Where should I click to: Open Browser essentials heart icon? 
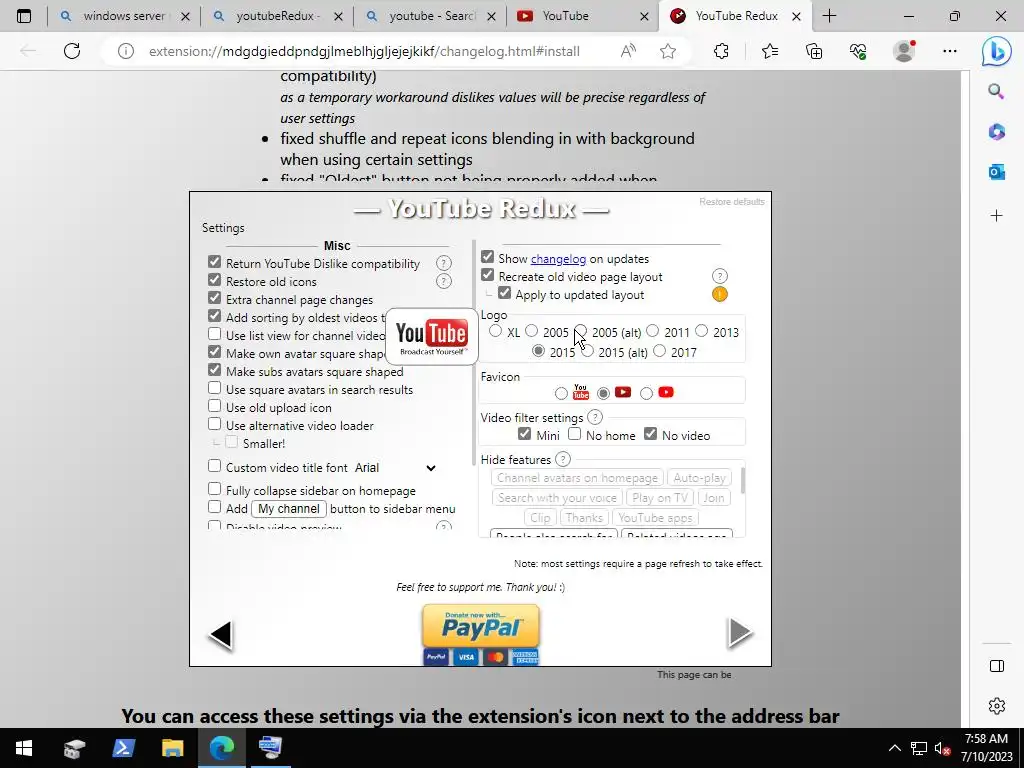[858, 51]
